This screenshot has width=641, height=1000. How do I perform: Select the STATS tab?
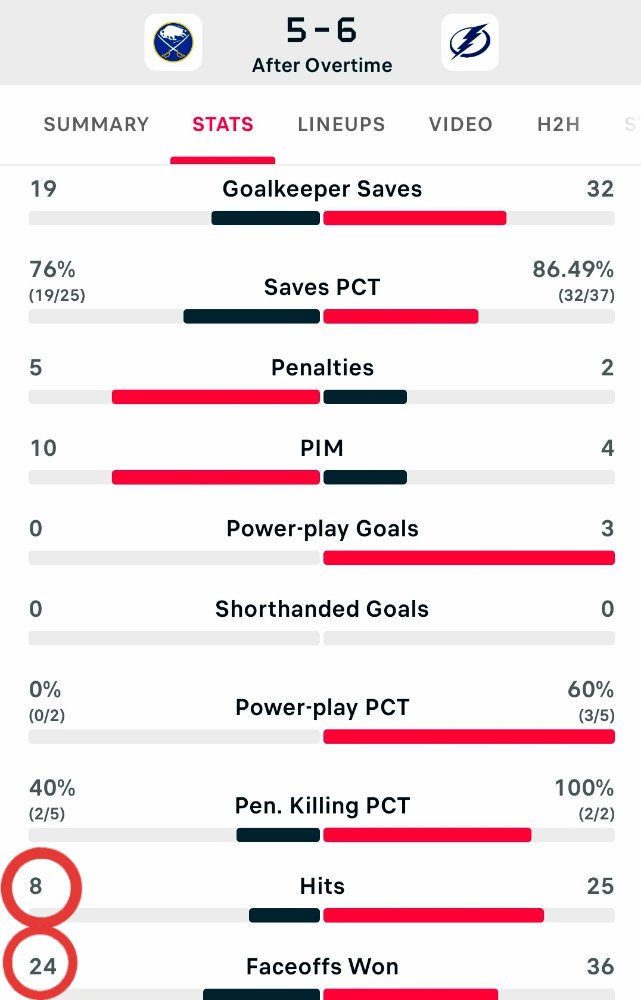223,124
